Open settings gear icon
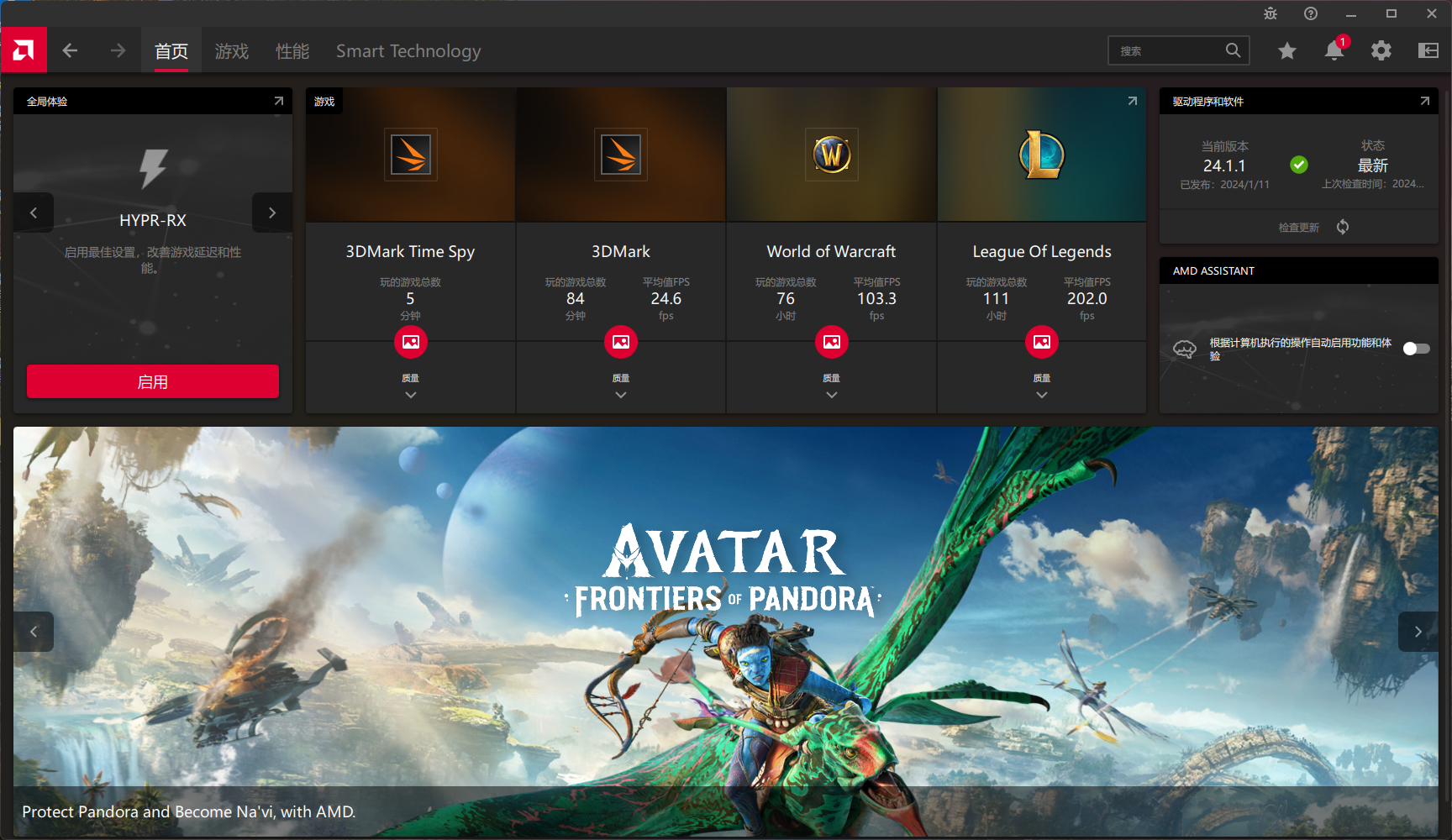1452x840 pixels. [1381, 50]
